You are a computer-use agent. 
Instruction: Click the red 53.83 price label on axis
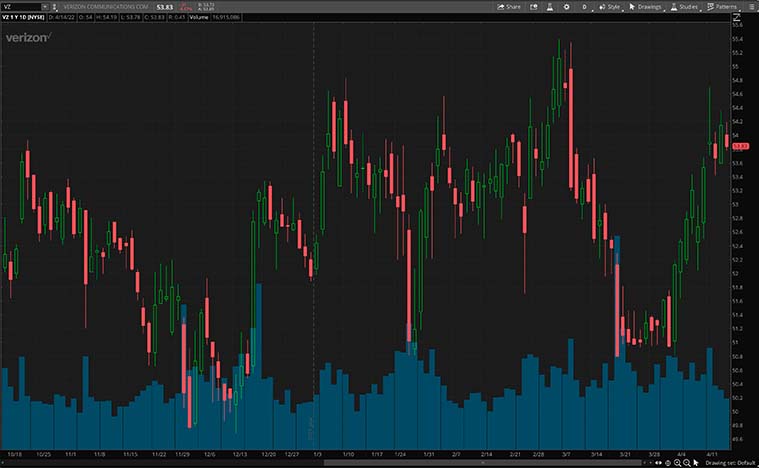[x=741, y=146]
